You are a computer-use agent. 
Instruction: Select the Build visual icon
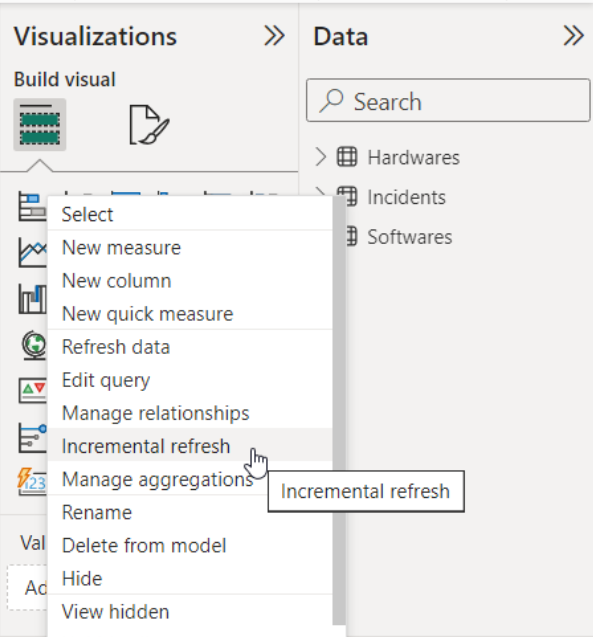[x=40, y=124]
